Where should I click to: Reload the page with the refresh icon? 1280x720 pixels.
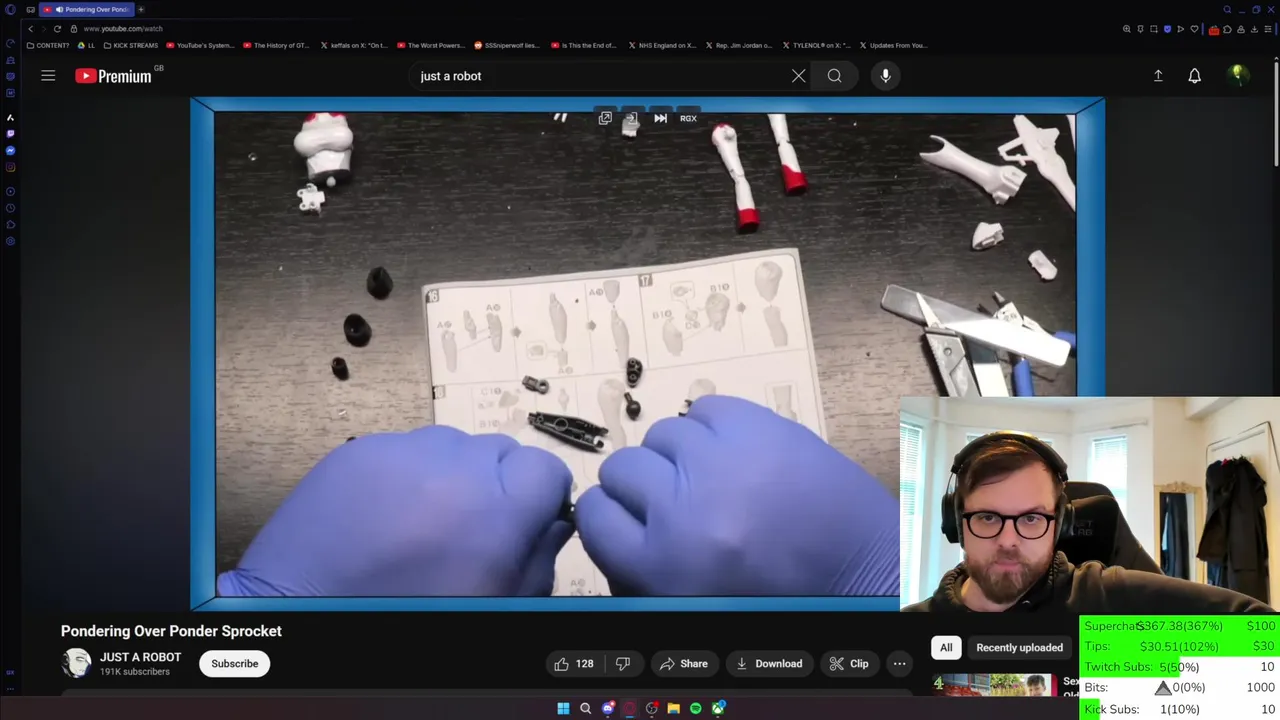(x=57, y=29)
